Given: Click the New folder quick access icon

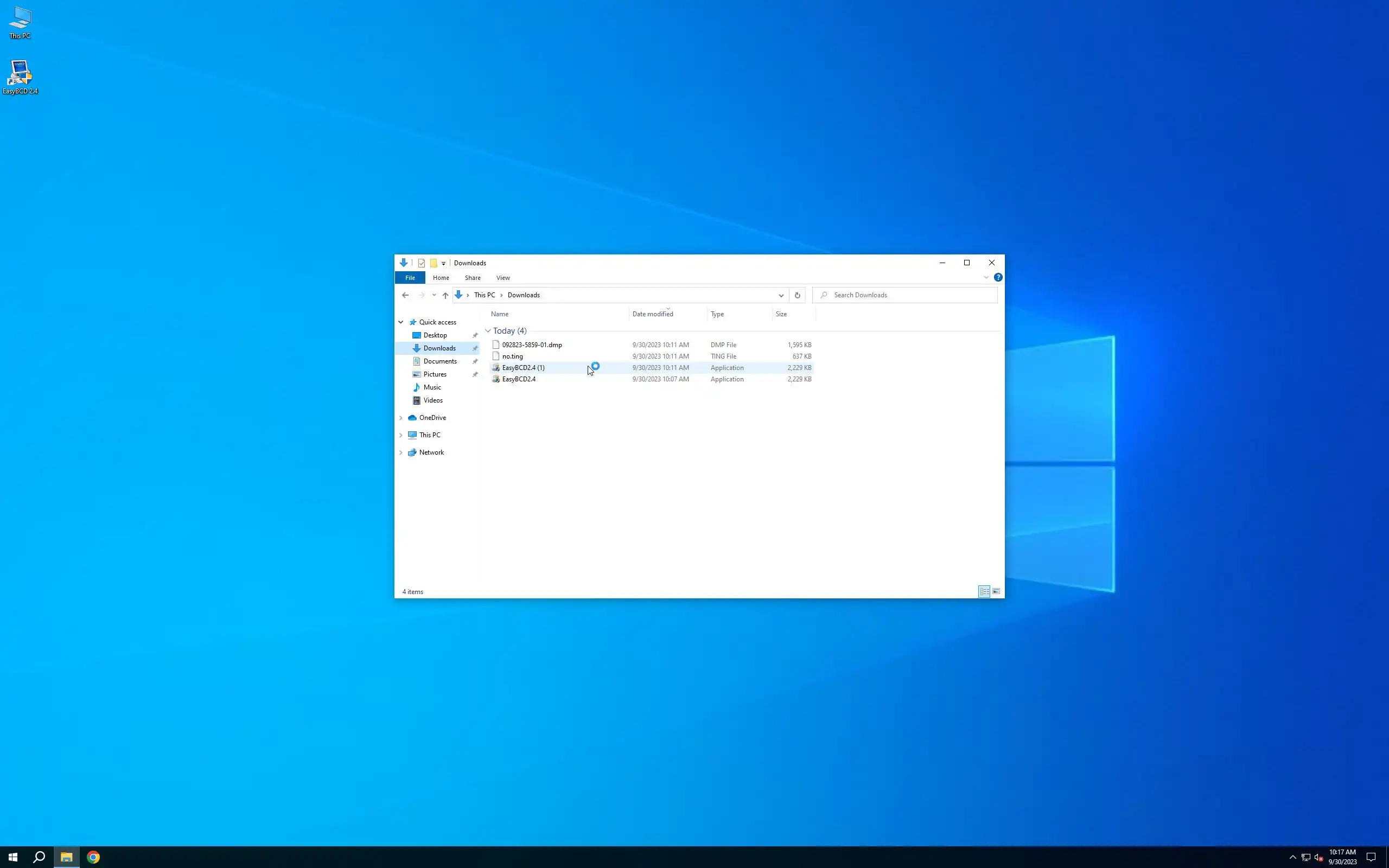Looking at the screenshot, I should click(434, 263).
